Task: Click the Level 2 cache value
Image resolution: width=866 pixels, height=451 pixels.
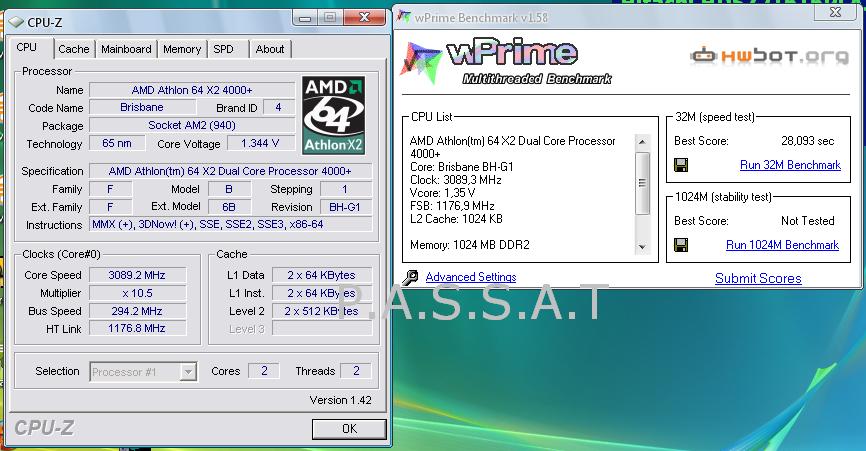Action: point(321,311)
